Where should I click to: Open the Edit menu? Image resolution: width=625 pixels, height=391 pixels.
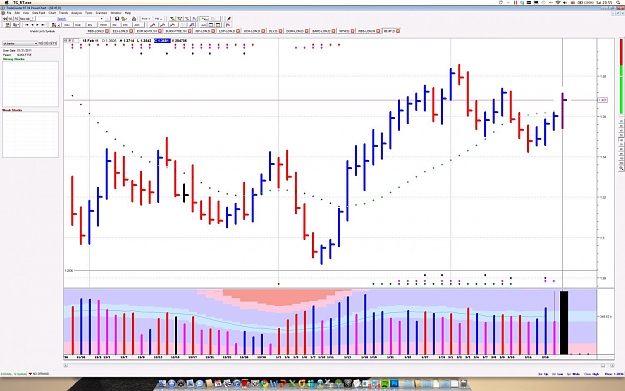pyautogui.click(x=17, y=13)
